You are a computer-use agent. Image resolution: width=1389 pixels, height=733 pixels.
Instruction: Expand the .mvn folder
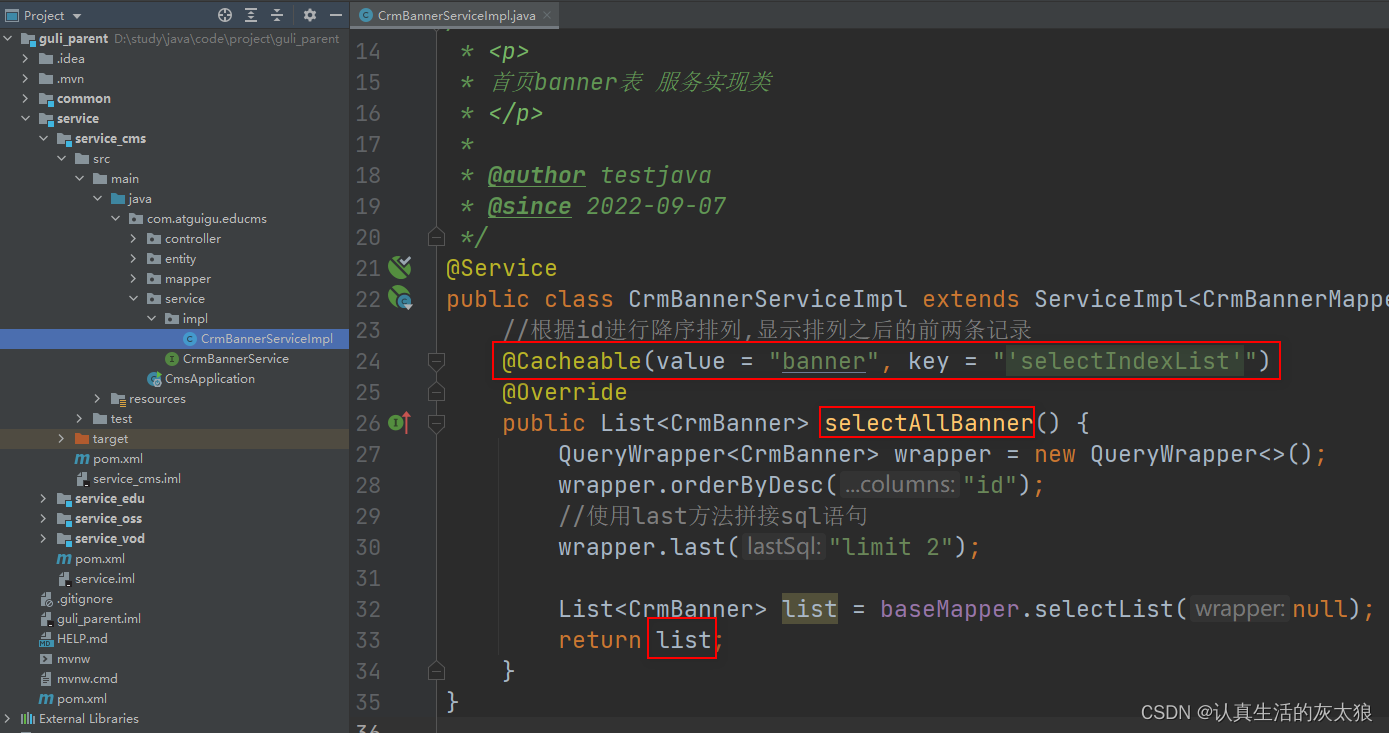25,78
